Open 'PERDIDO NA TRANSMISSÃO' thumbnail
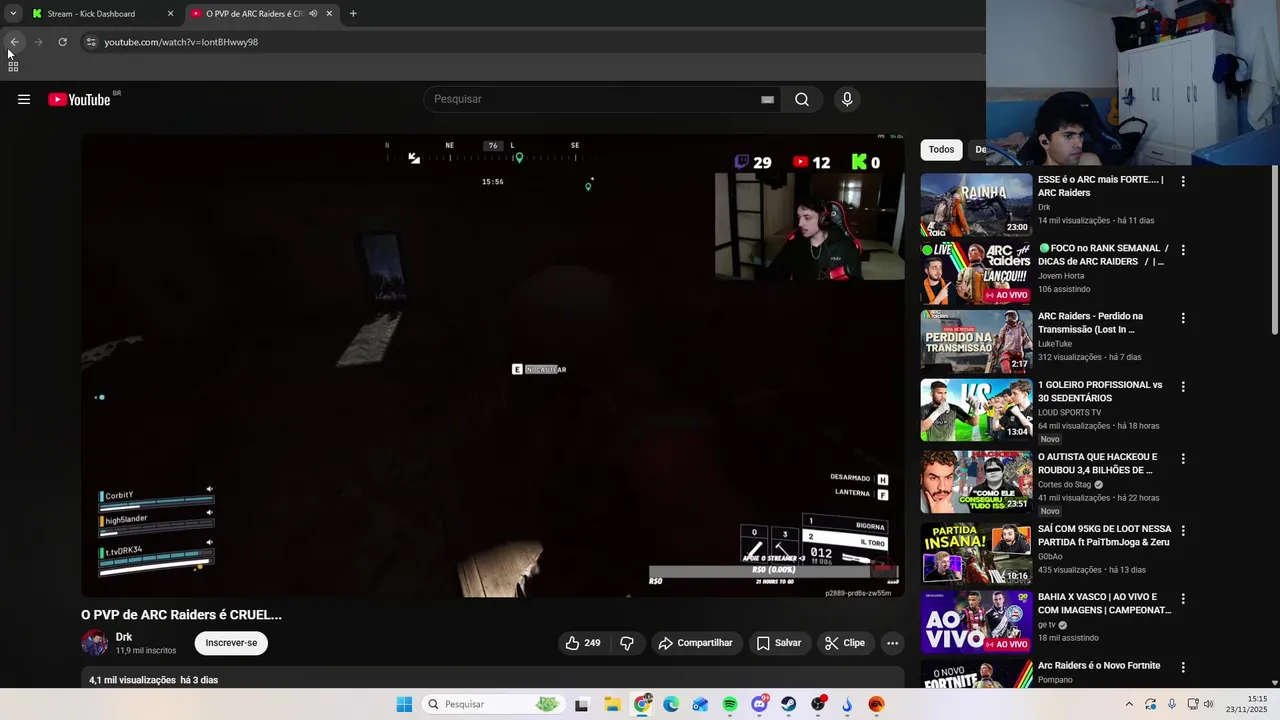 [x=976, y=341]
